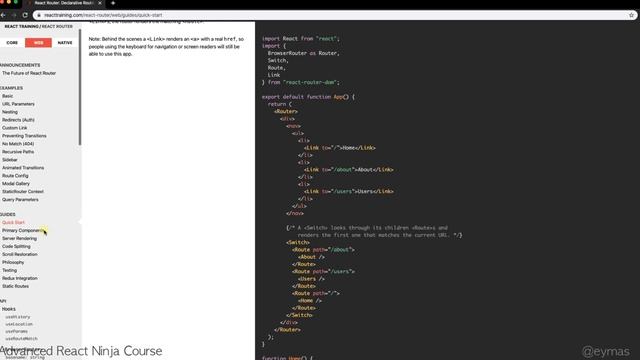Reload the page with the refresh icon
Image resolution: width=640 pixels, height=360 pixels.
25,15
